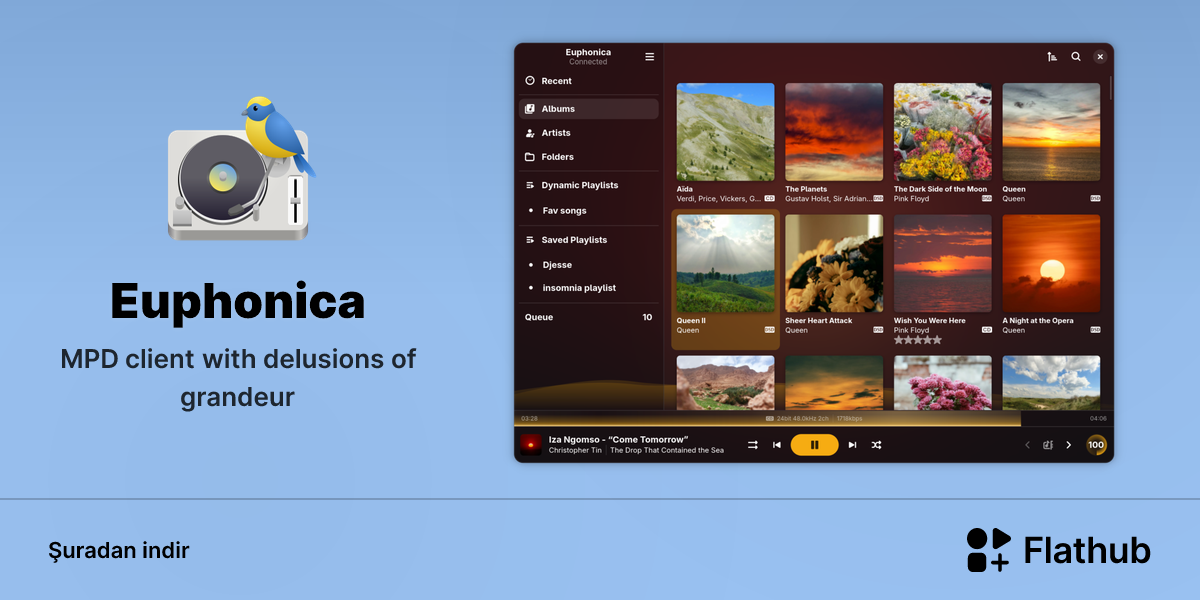Open the Saved Playlists section
Screen dimensions: 1200x600
pyautogui.click(x=589, y=240)
